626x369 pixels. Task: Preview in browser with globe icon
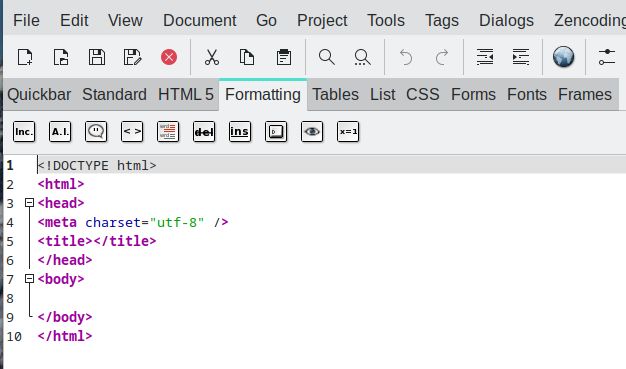point(564,57)
